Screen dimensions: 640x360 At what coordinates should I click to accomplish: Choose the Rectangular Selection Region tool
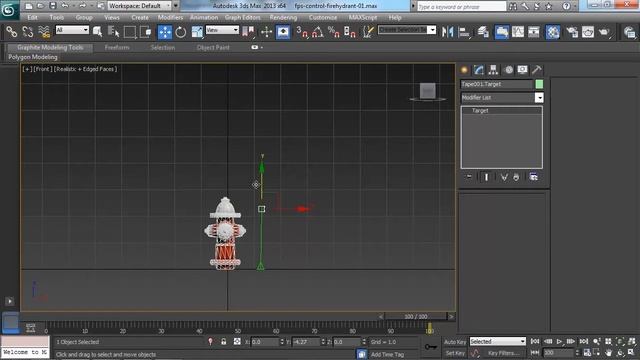point(130,31)
